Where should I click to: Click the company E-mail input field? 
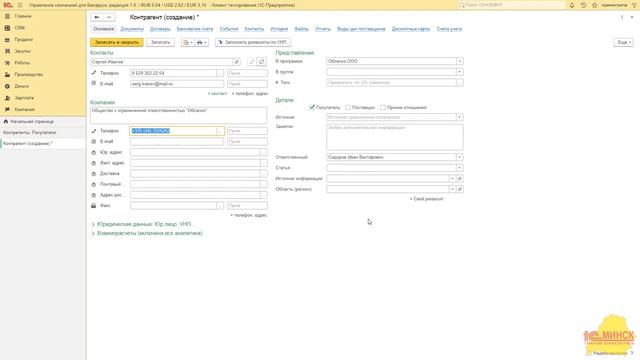[177, 142]
